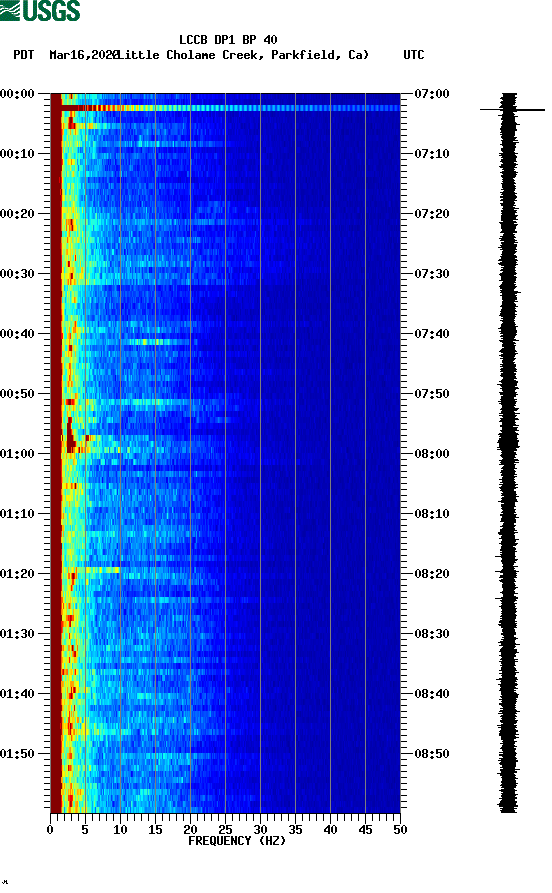This screenshot has width=552, height=893.
Task: Click the '00:30' PDT time label
Action: [x=17, y=273]
